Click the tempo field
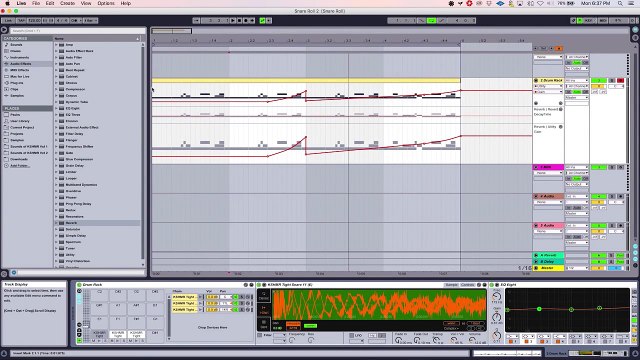The image size is (640, 360). tap(34, 20)
